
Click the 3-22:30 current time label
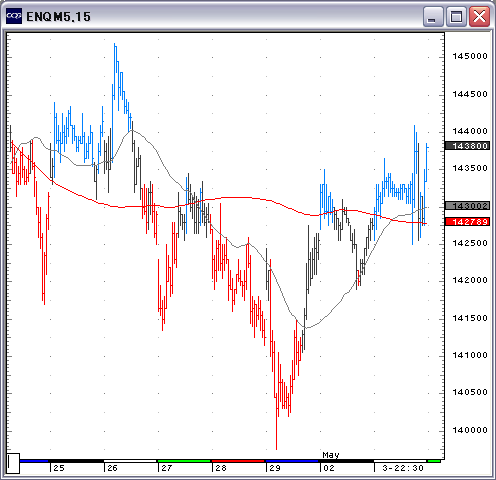pos(403,468)
